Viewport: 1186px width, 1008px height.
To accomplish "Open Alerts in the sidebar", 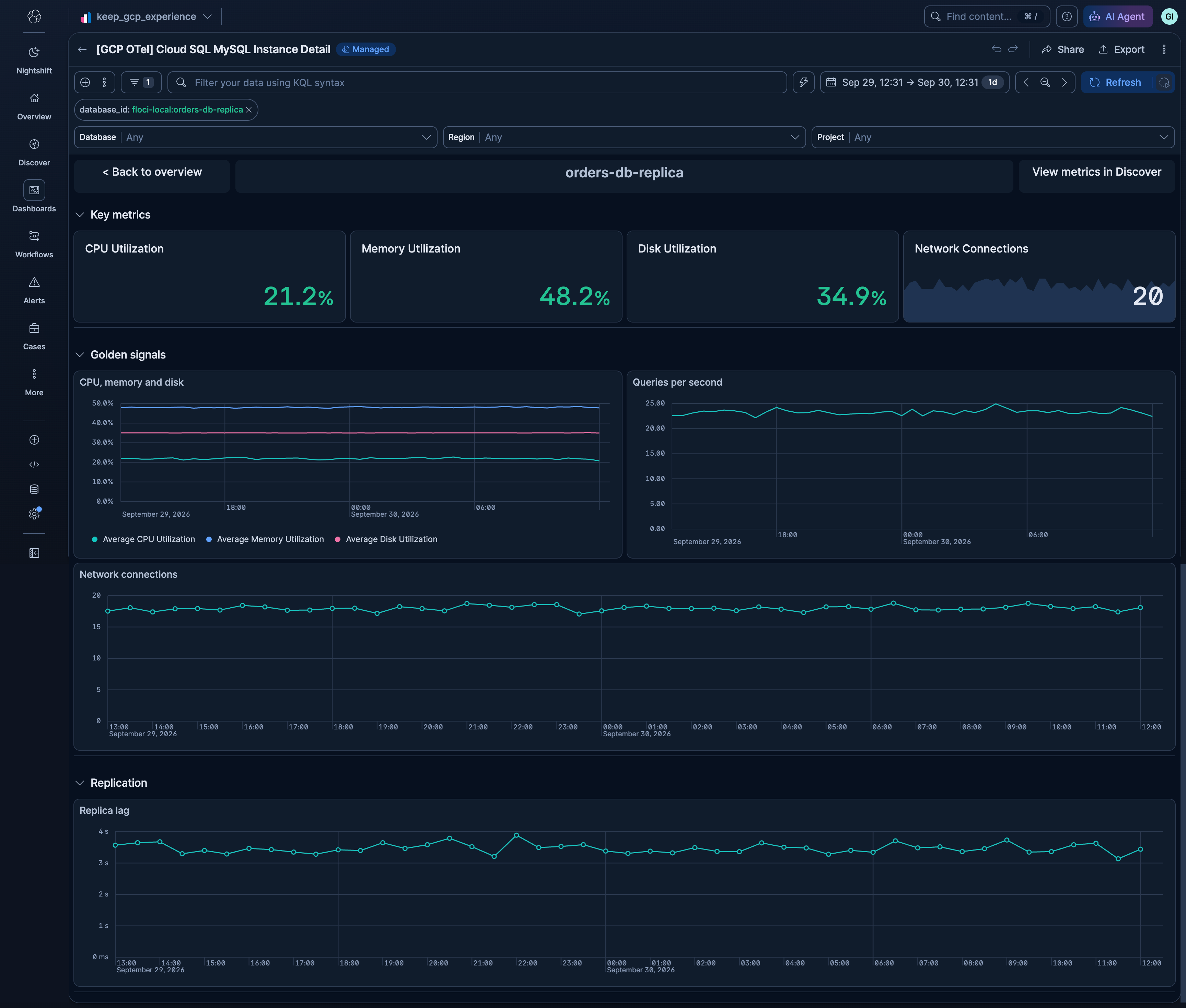I will click(34, 290).
